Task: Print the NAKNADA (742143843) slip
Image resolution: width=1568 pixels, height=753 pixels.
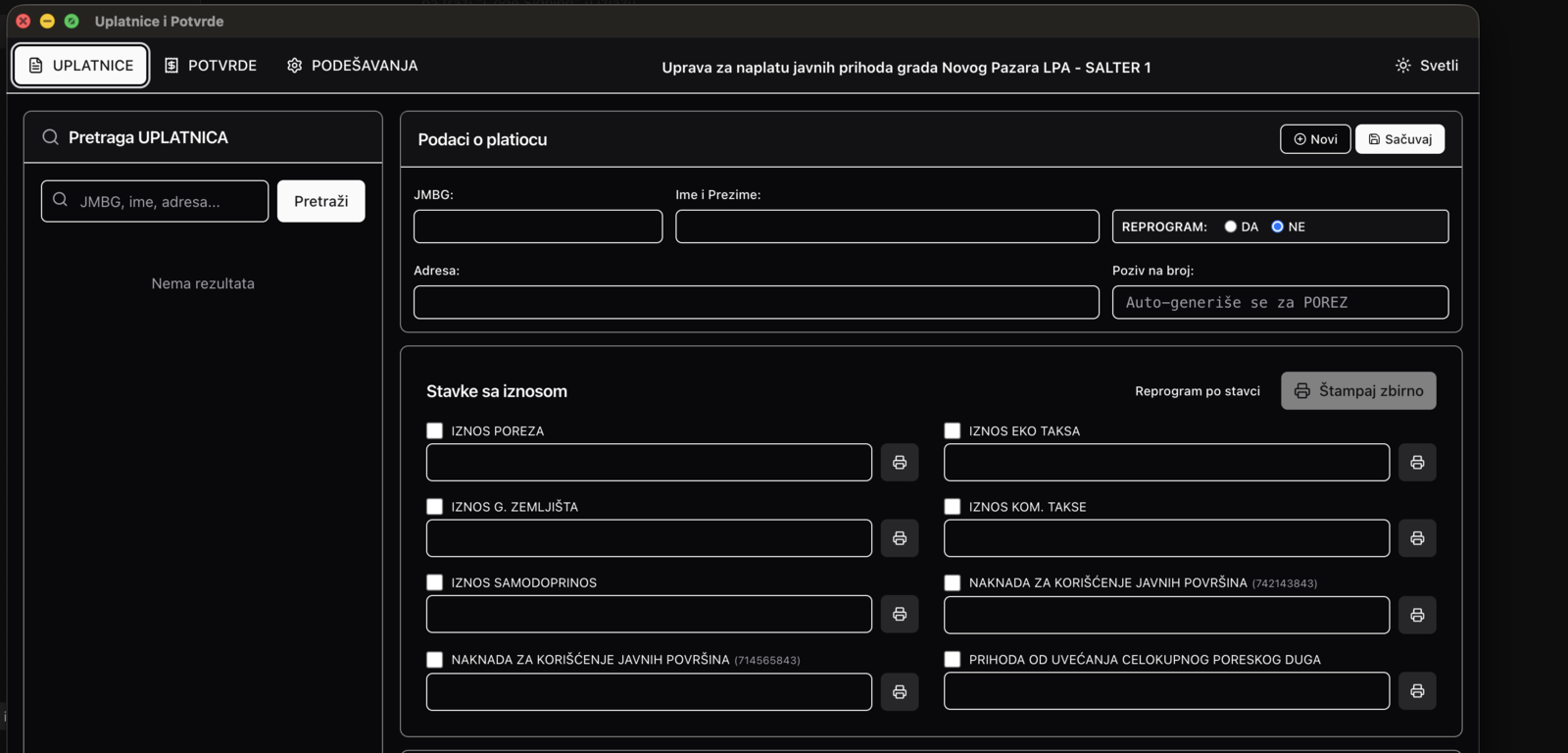Action: click(x=1417, y=615)
